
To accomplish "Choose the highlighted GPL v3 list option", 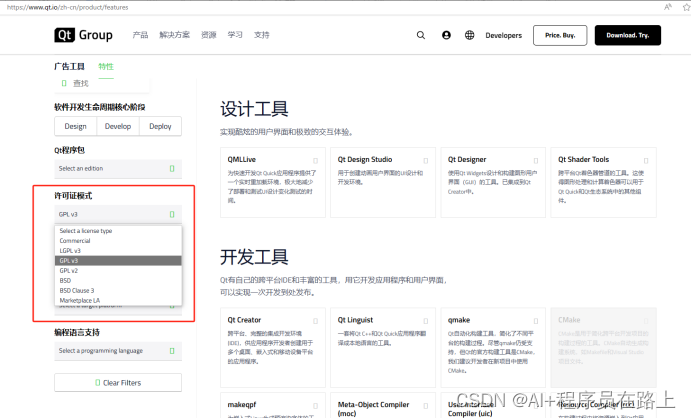I will coord(118,261).
